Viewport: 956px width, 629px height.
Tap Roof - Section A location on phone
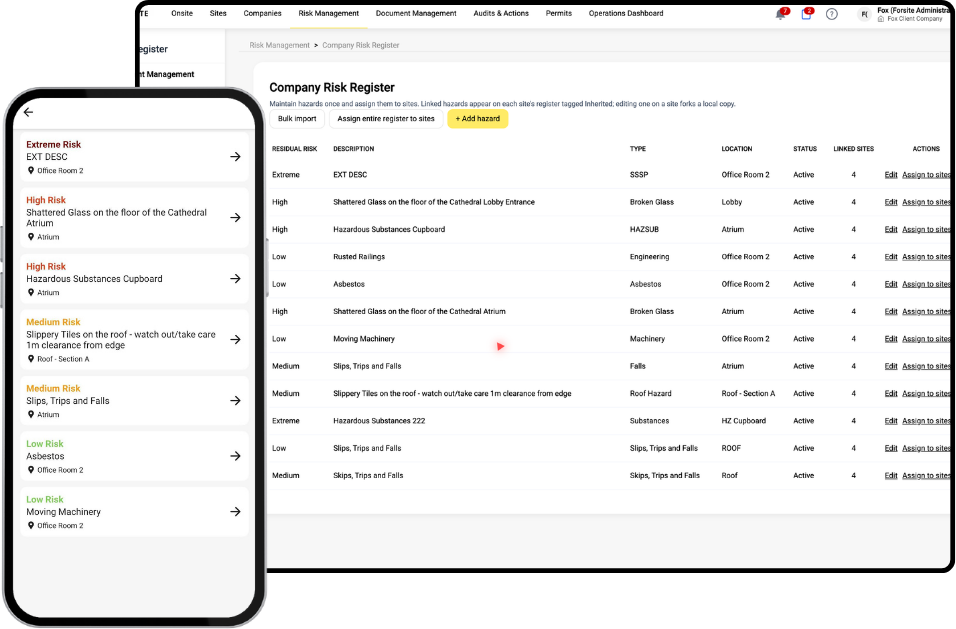click(x=63, y=359)
